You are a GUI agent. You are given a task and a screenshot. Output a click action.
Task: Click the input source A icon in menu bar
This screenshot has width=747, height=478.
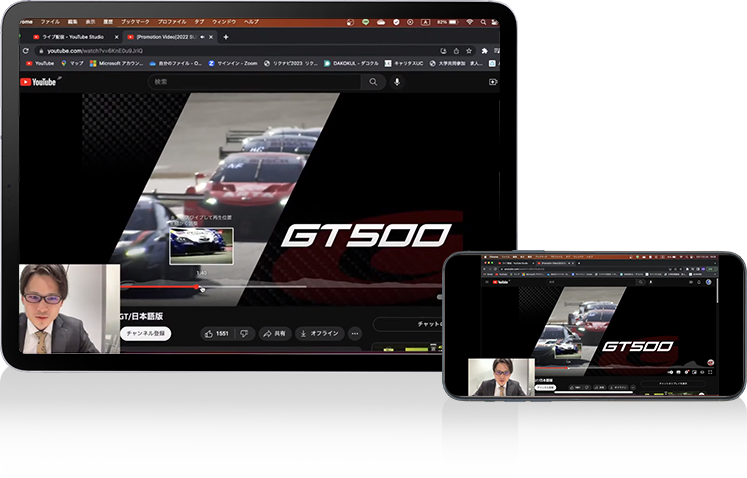tap(425, 22)
